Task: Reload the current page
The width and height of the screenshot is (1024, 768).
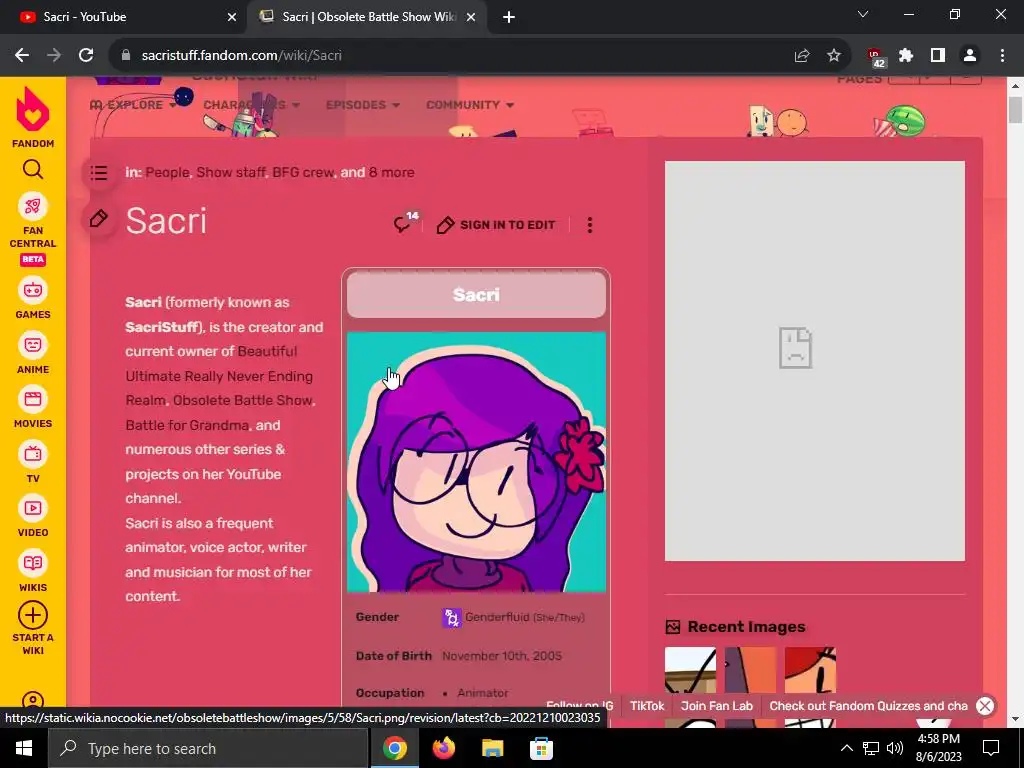Action: pyautogui.click(x=86, y=56)
